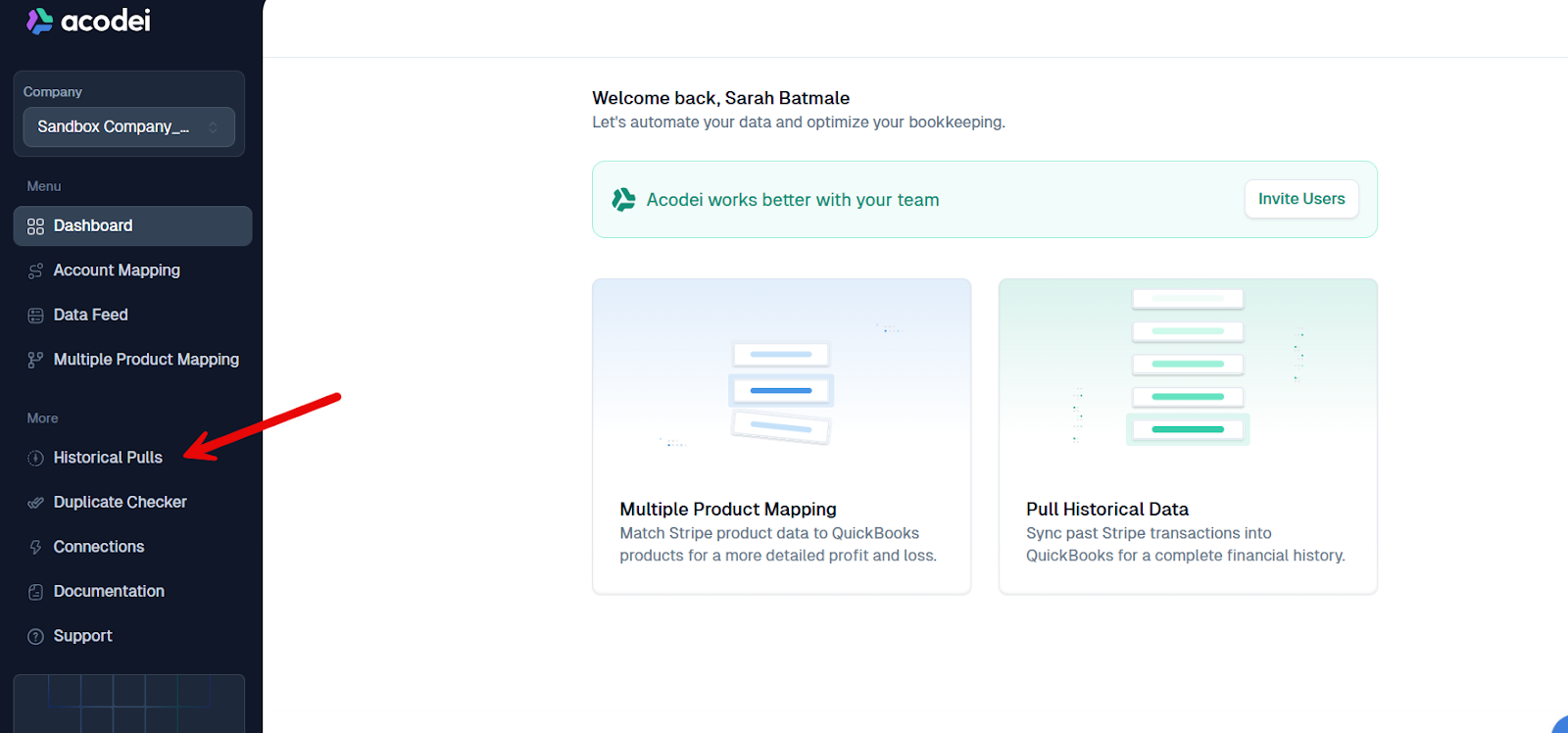The width and height of the screenshot is (1568, 733).
Task: Click the Dashboard grid icon
Action: (35, 226)
